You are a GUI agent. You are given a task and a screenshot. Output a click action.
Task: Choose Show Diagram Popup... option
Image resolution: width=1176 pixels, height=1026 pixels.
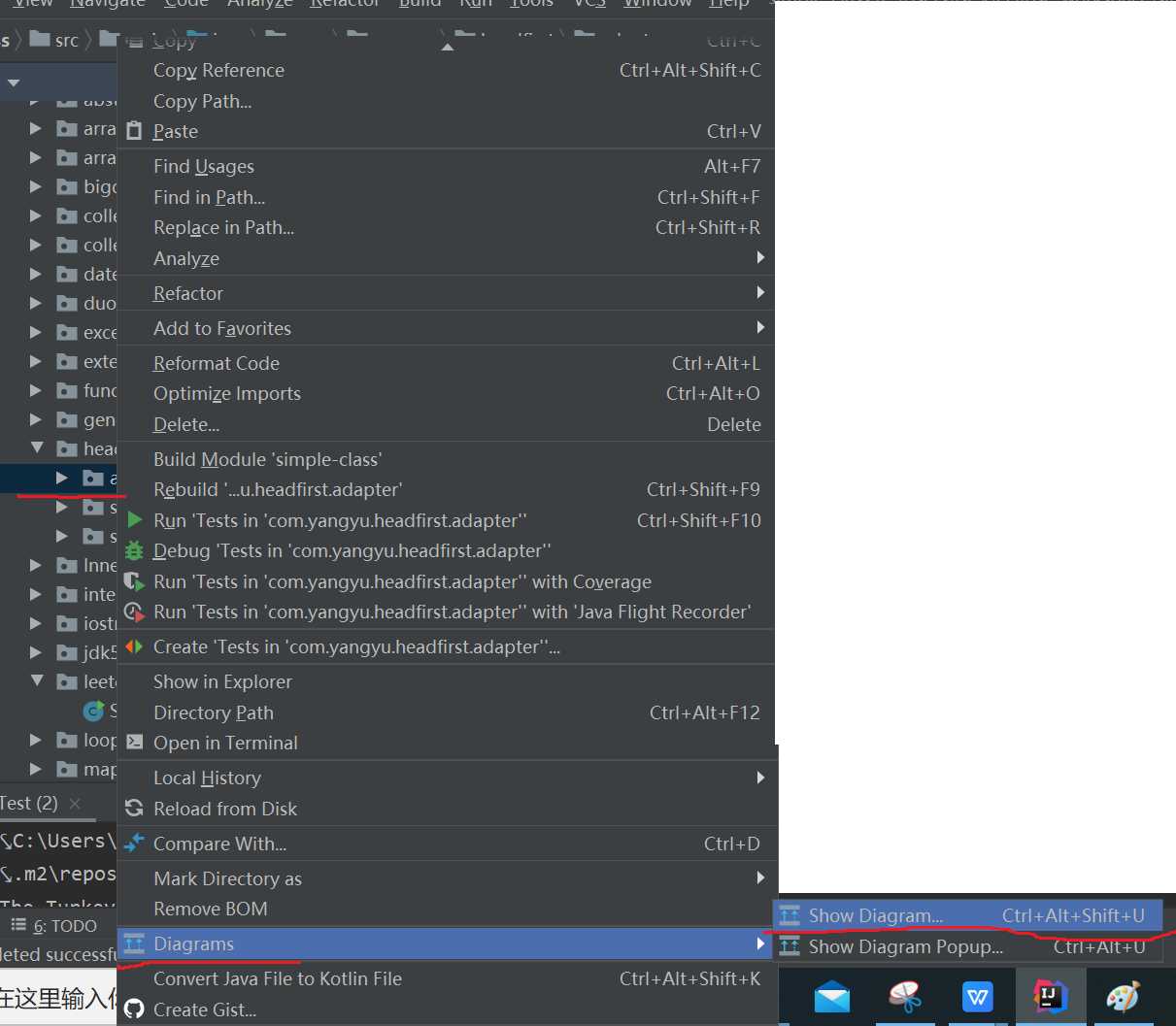click(x=967, y=946)
